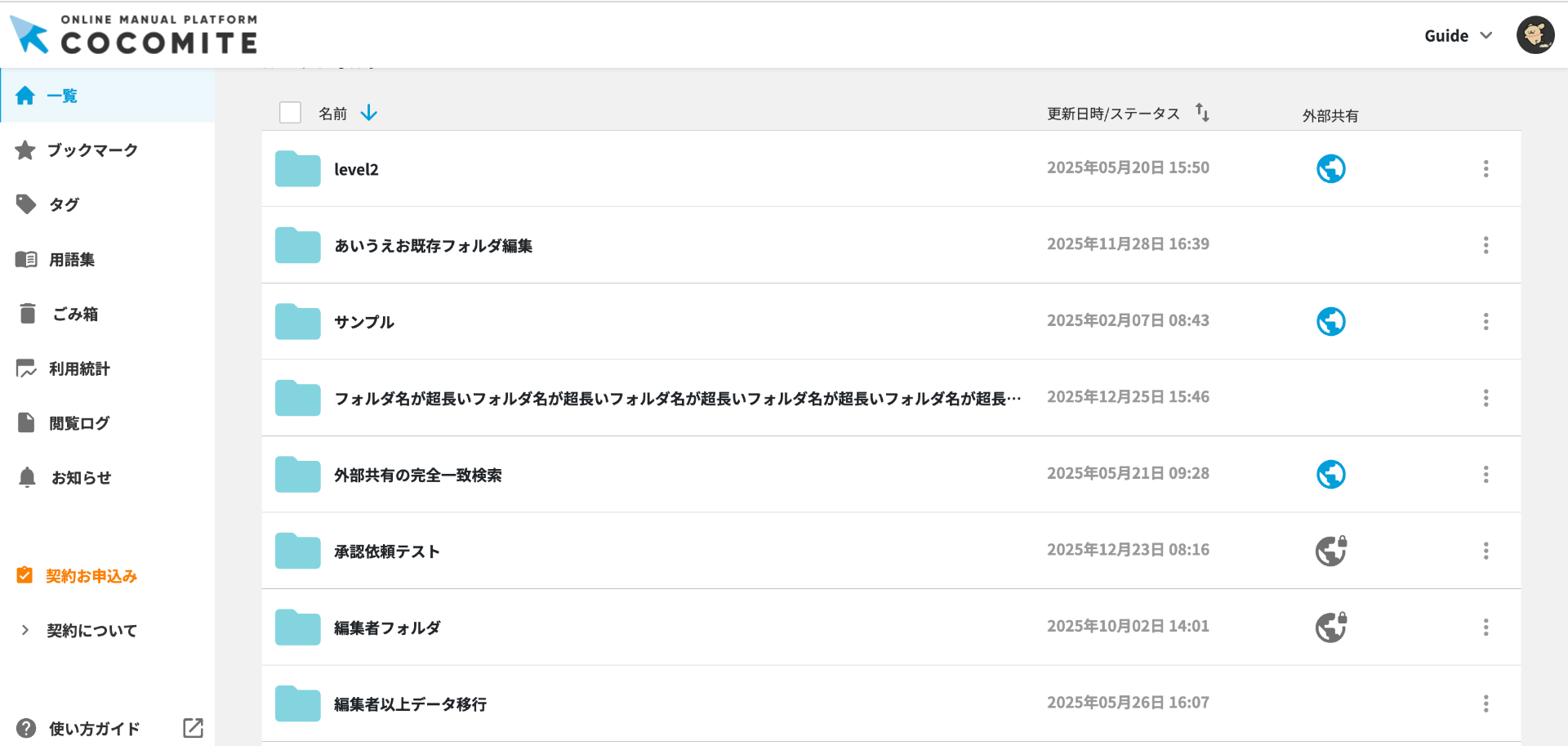
Task: Open the user avatar profile menu
Action: click(x=1535, y=35)
